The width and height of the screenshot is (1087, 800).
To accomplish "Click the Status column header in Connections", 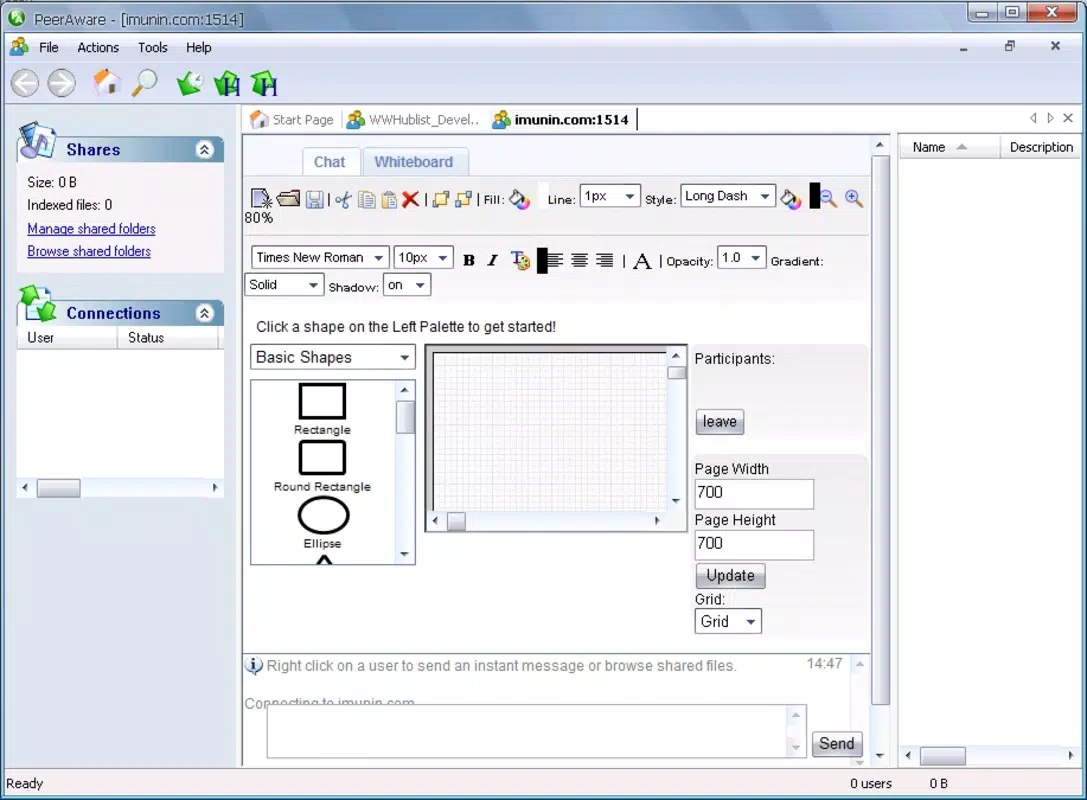I will tap(168, 338).
